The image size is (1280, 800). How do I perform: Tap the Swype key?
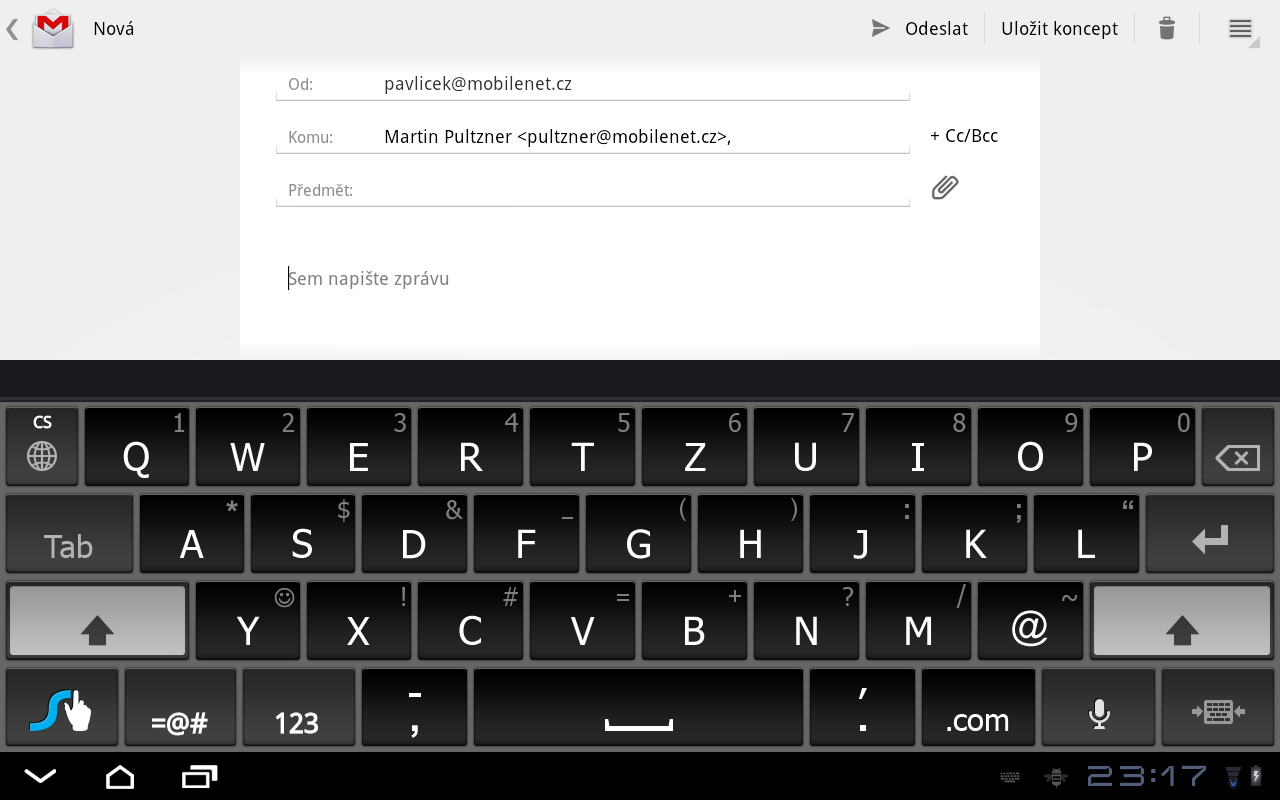click(62, 708)
